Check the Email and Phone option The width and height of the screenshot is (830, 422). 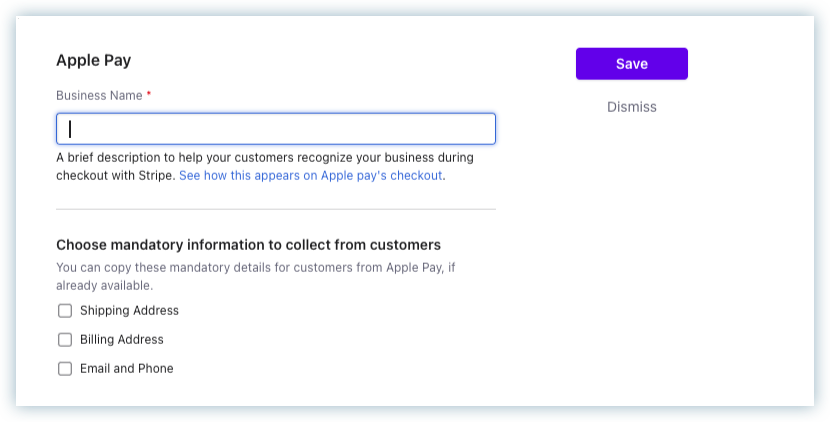pyautogui.click(x=65, y=369)
